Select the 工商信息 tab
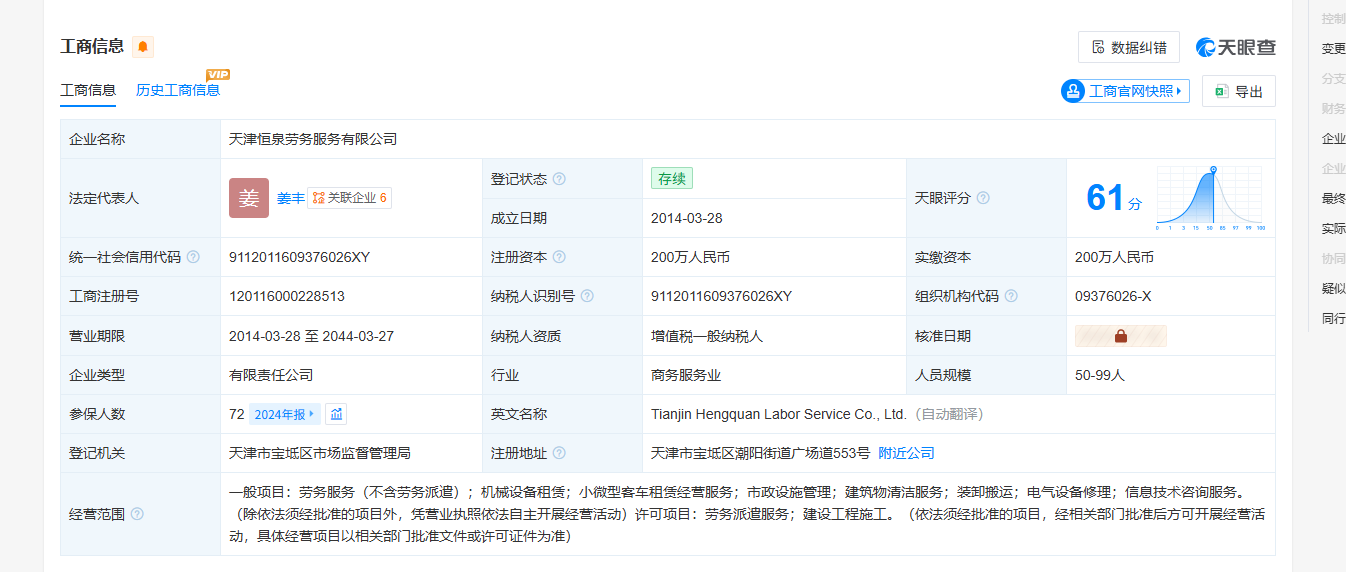This screenshot has height=572, width=1346. (88, 90)
